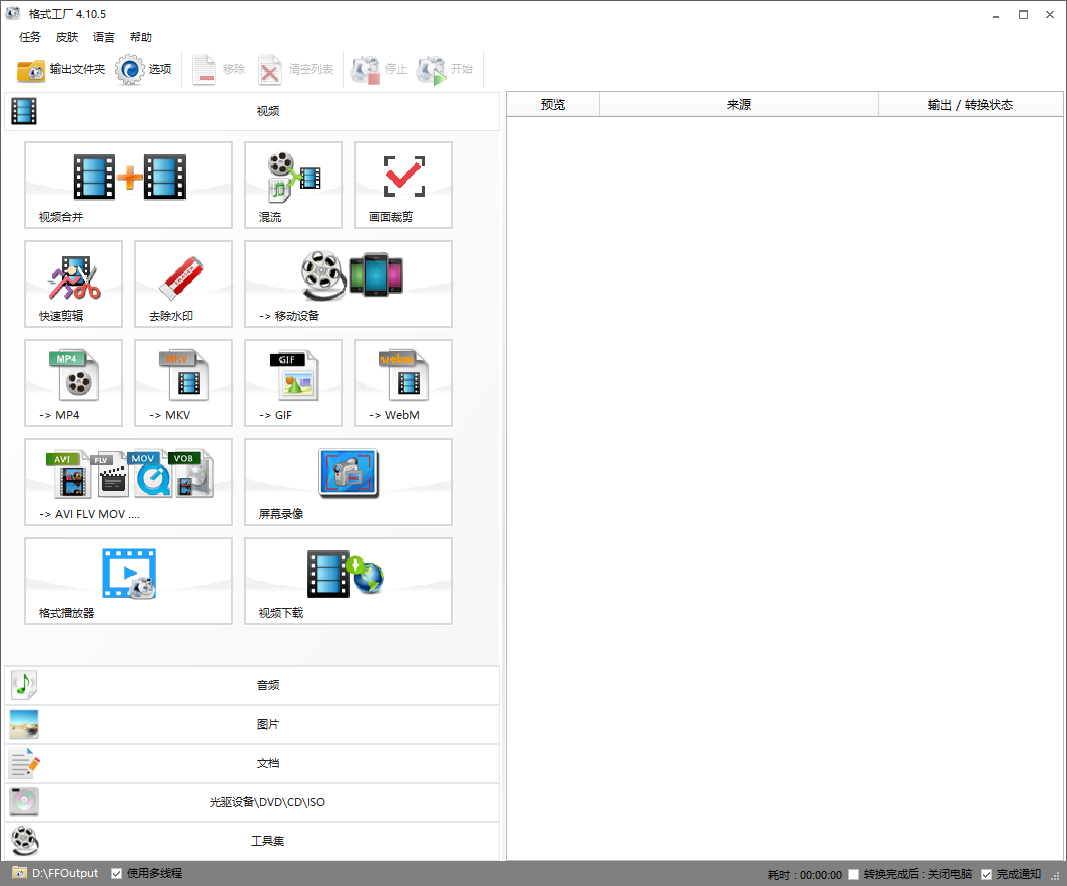Viewport: 1067px width, 886px height.
Task: Open the 画面裁剪 crop tool
Action: pyautogui.click(x=403, y=184)
